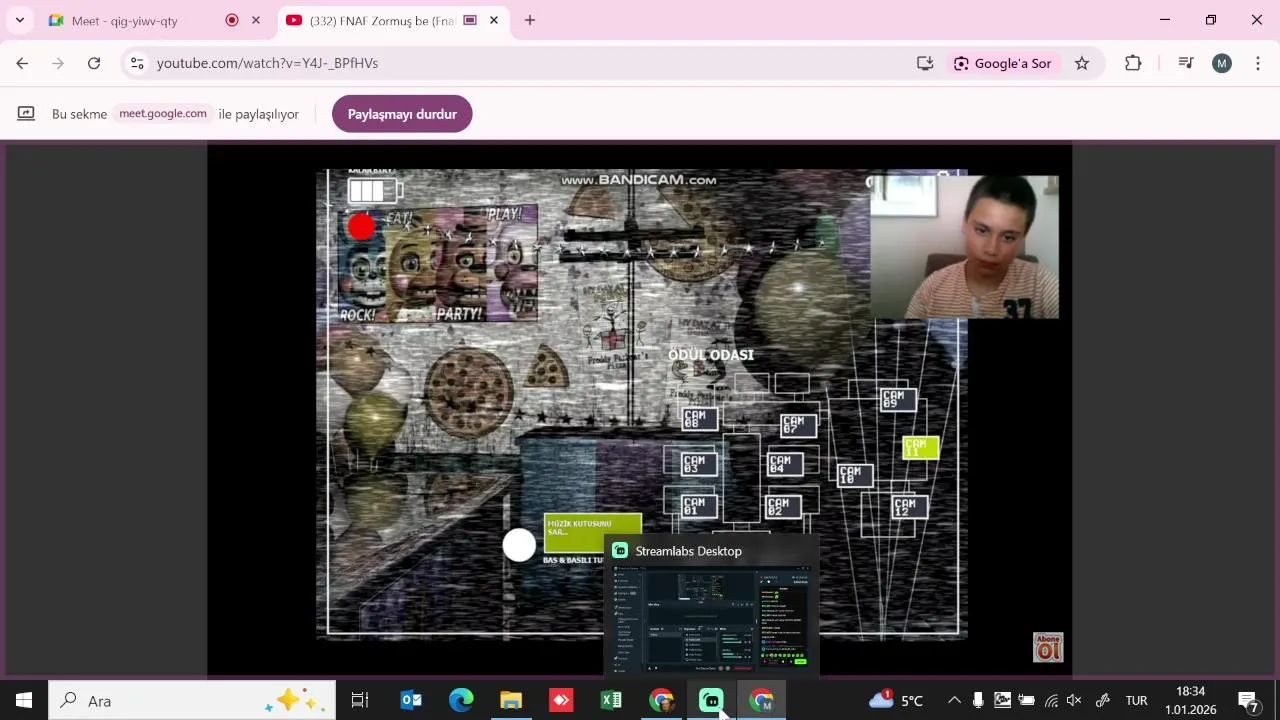Close the YouTube FNAF tab
Screen dimensions: 1280x720
pos(494,20)
